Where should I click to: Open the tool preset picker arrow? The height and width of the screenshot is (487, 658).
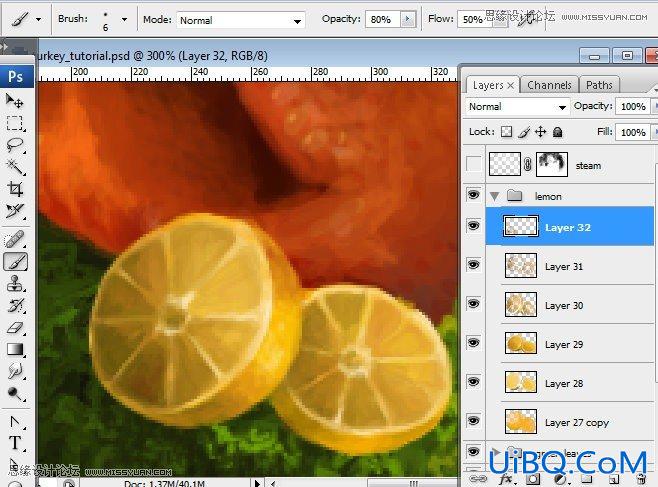pos(39,19)
